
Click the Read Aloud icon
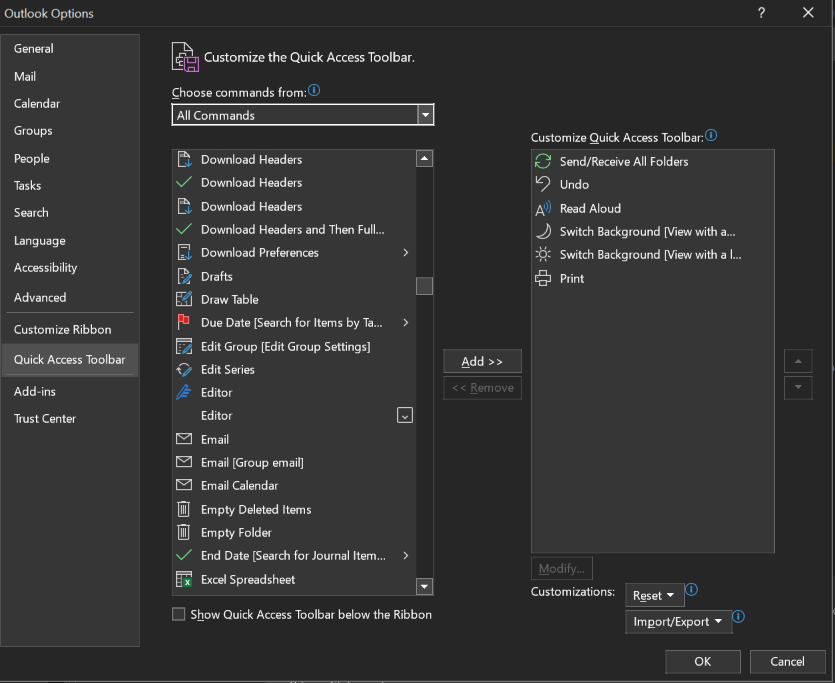(543, 208)
